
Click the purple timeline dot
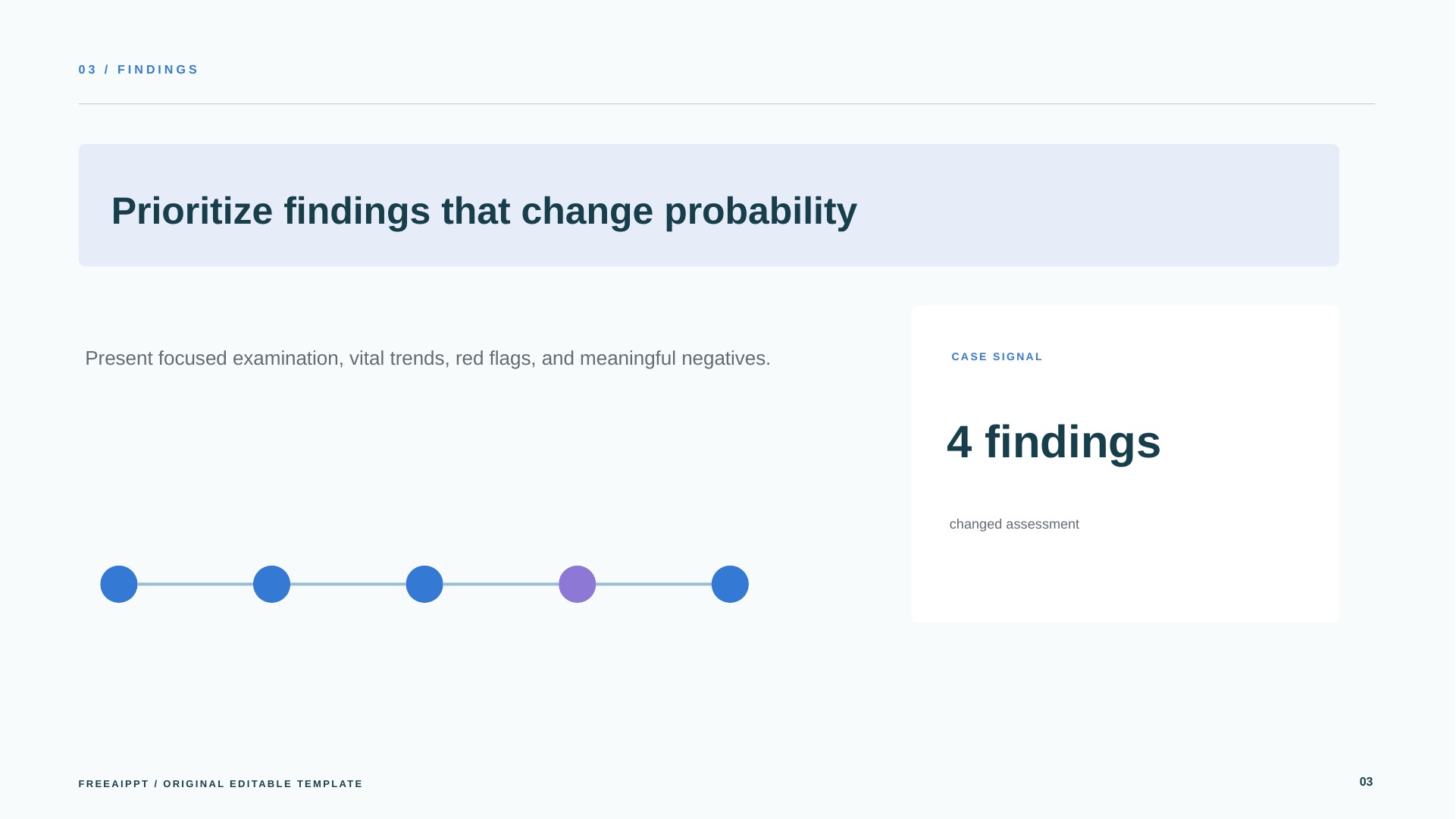(578, 584)
